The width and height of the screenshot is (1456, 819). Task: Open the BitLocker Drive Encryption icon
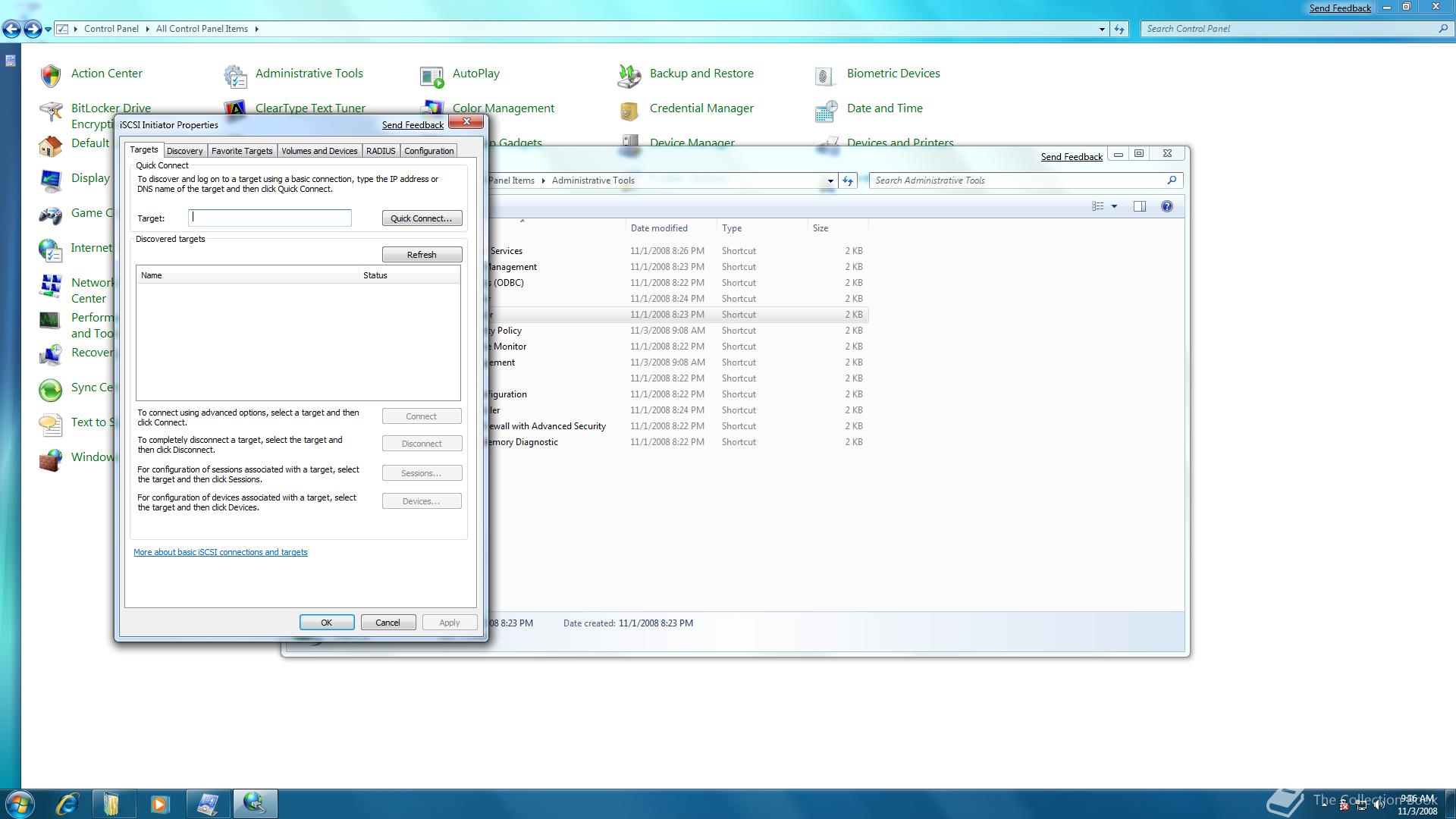point(50,111)
